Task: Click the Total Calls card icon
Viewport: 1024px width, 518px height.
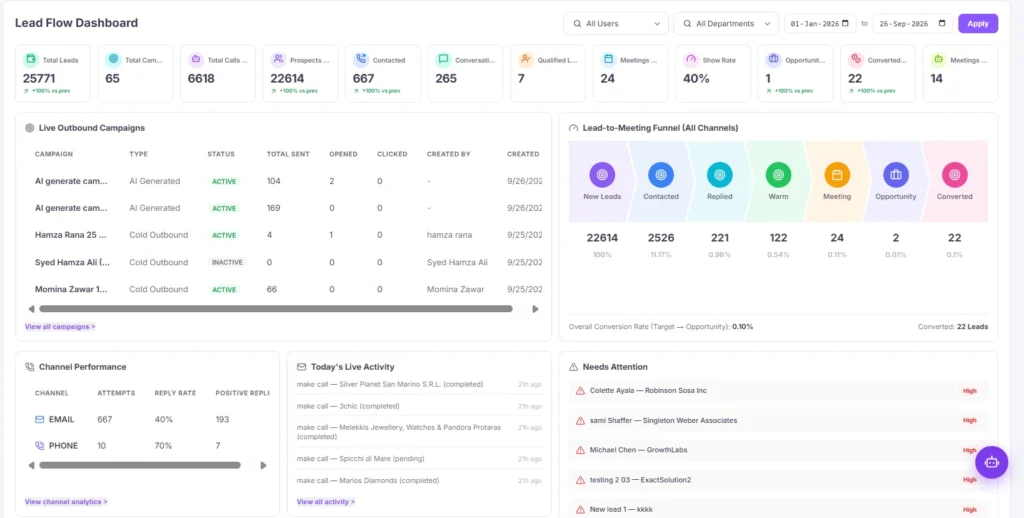Action: [196, 59]
